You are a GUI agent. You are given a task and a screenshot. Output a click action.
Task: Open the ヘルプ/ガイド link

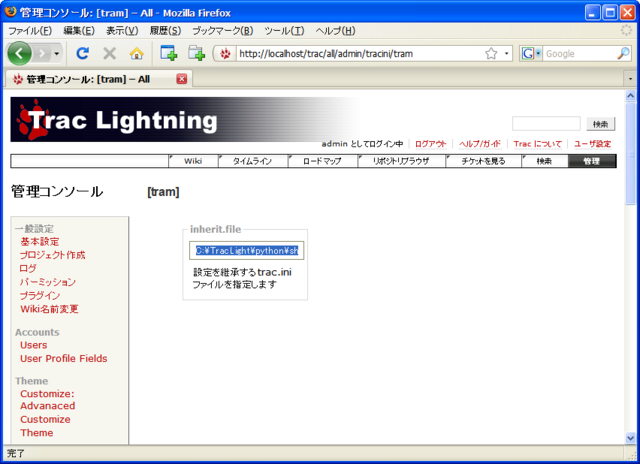pos(480,144)
